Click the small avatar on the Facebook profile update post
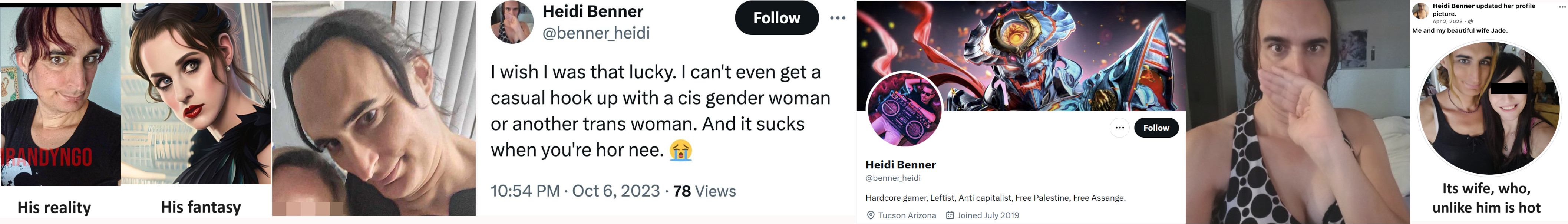Image resolution: width=1568 pixels, height=224 pixels. coord(1421,11)
